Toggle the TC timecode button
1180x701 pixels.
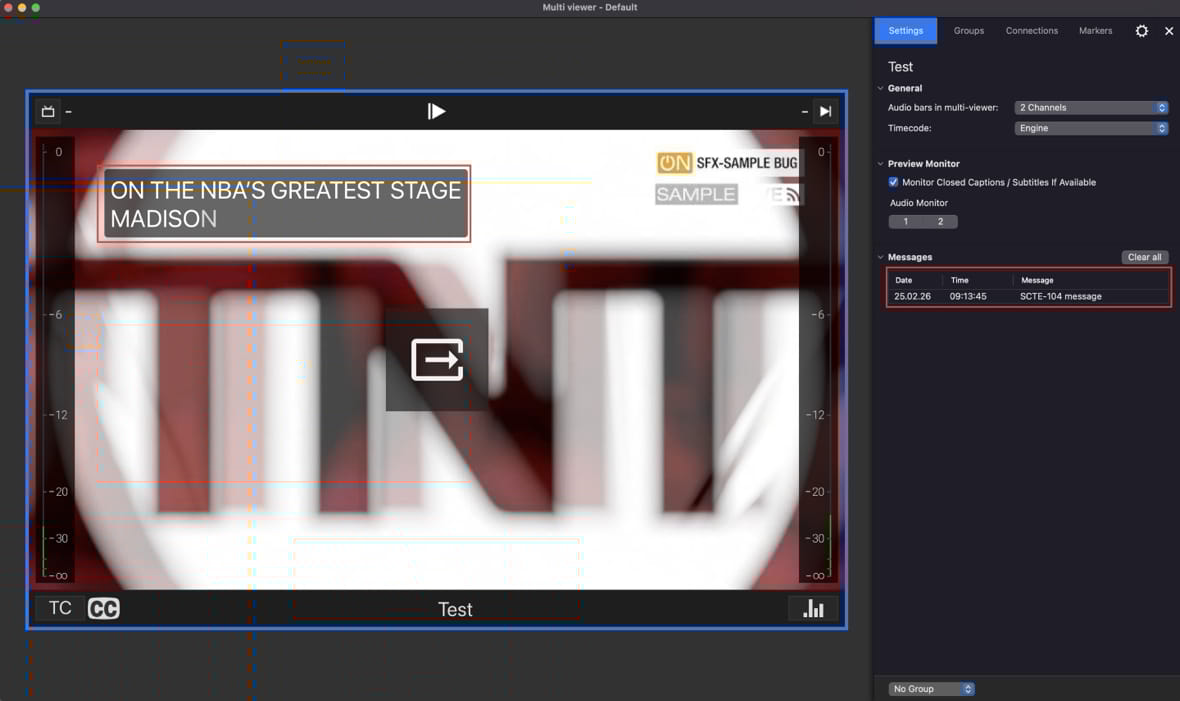[x=60, y=608]
